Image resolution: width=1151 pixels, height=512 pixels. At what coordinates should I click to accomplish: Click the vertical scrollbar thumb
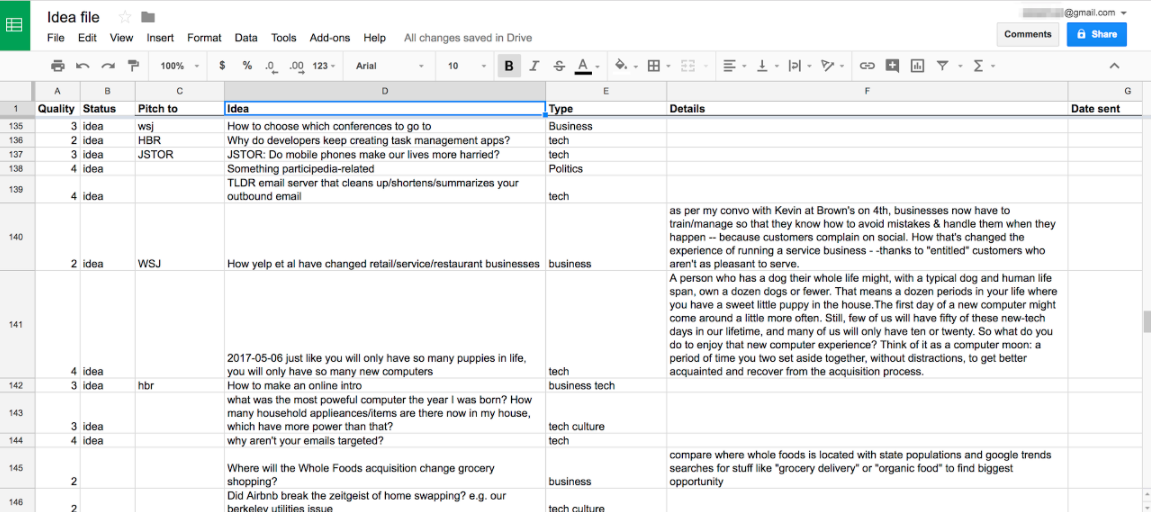click(1147, 322)
